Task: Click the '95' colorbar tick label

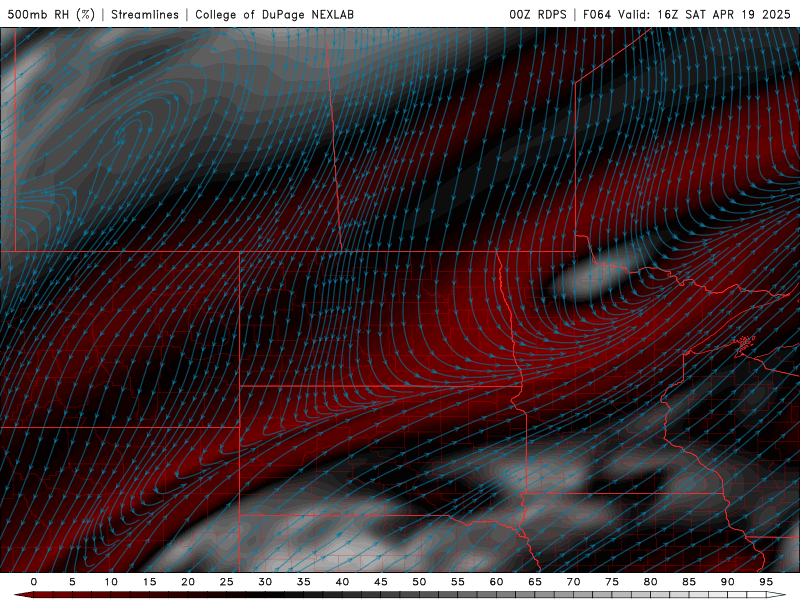Action: pyautogui.click(x=766, y=582)
